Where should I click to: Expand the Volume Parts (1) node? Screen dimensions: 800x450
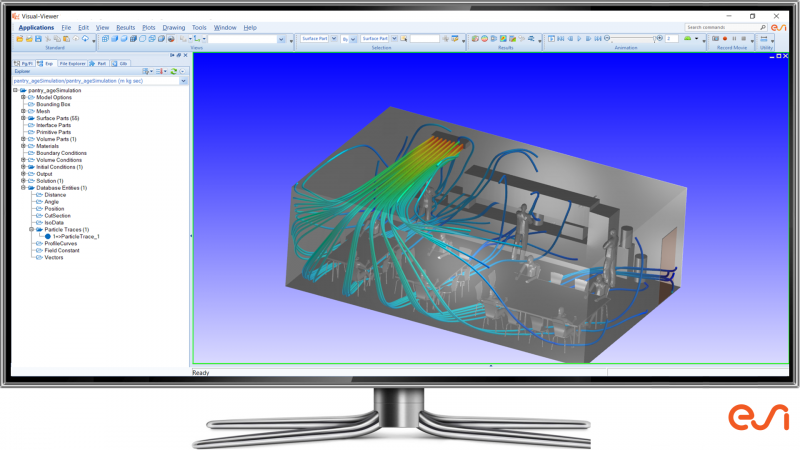23,139
